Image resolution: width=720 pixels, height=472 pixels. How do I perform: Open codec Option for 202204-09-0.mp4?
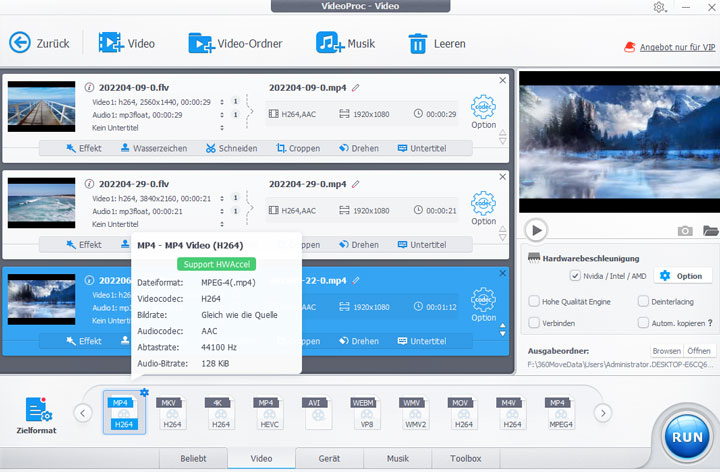pyautogui.click(x=483, y=110)
